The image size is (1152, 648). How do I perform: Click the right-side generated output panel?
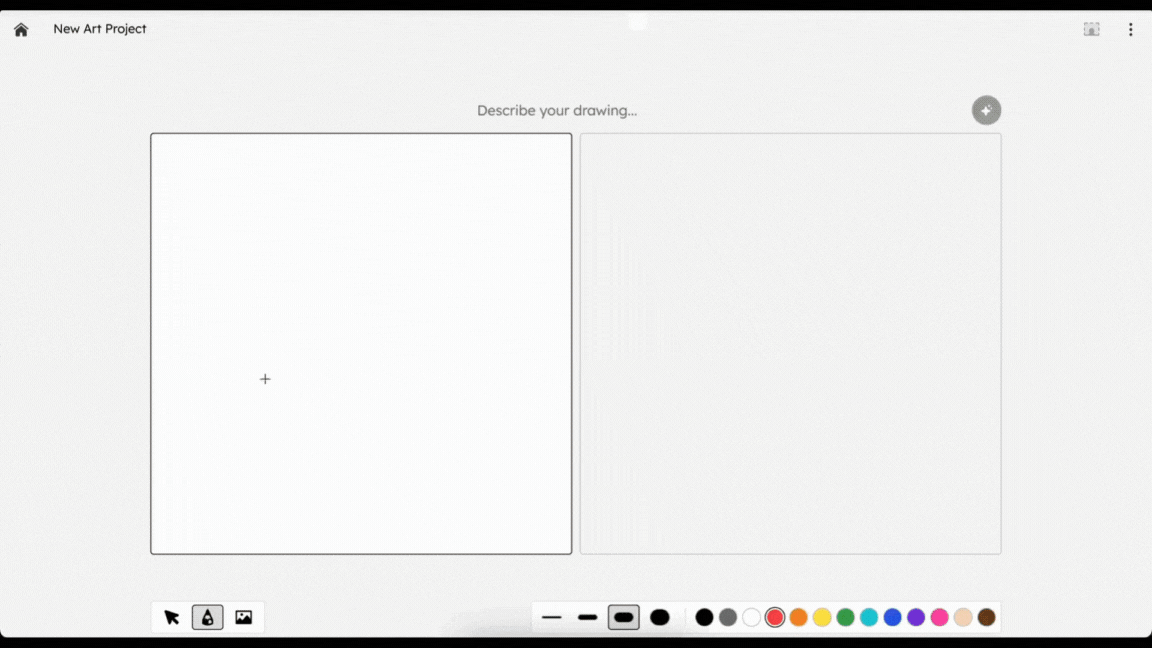pyautogui.click(x=790, y=343)
